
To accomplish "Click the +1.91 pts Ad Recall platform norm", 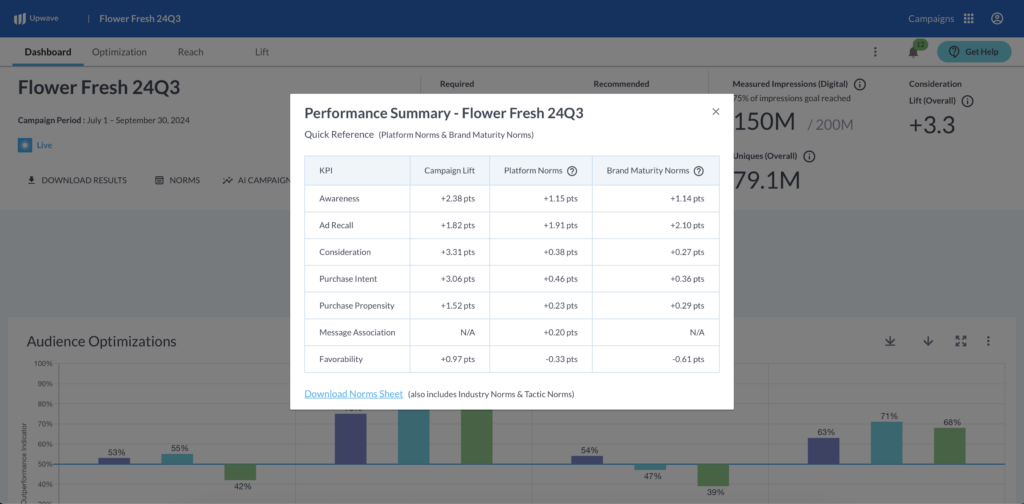I will [x=541, y=225].
